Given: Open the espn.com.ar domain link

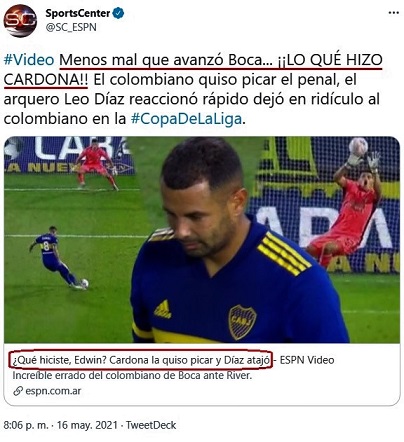Looking at the screenshot, I should 53,391.
